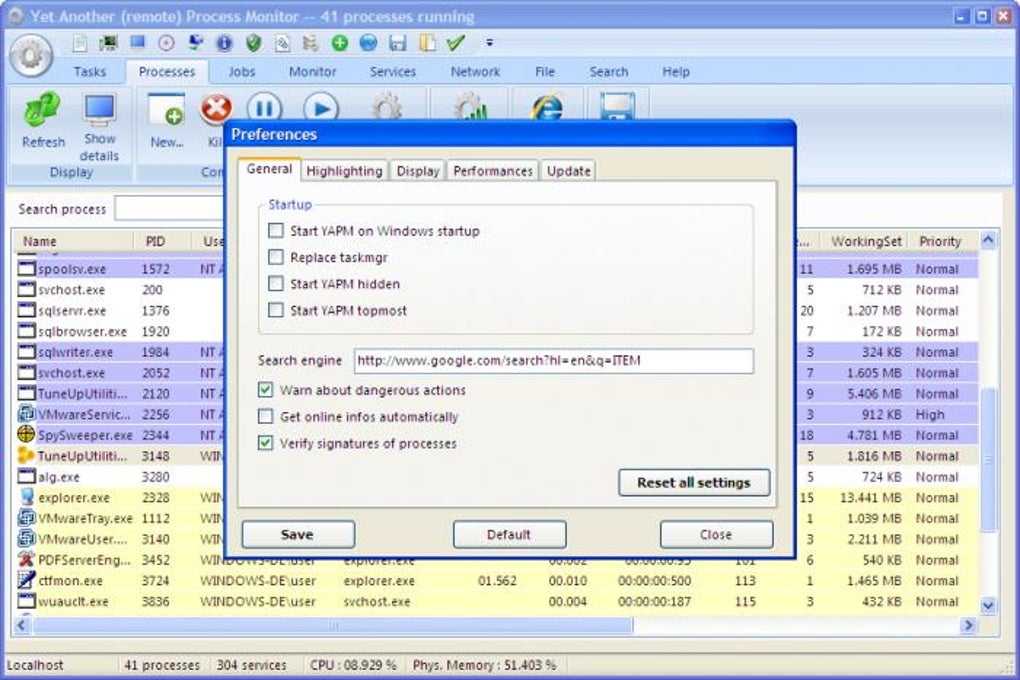Click the blue info quick-access icon
The width and height of the screenshot is (1020, 680).
click(224, 44)
